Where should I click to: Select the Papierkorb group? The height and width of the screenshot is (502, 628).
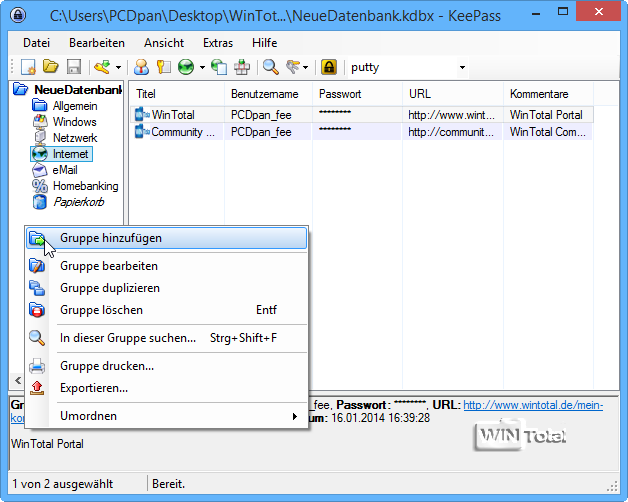[x=78, y=202]
